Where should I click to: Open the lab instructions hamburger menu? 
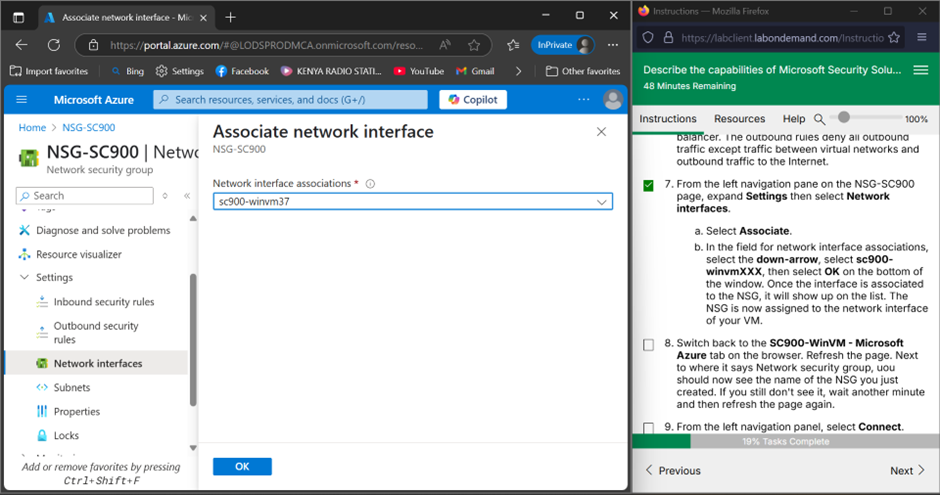[x=921, y=70]
